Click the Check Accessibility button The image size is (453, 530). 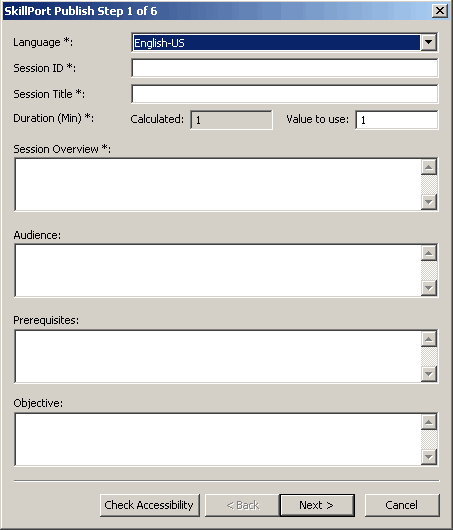pyautogui.click(x=150, y=505)
